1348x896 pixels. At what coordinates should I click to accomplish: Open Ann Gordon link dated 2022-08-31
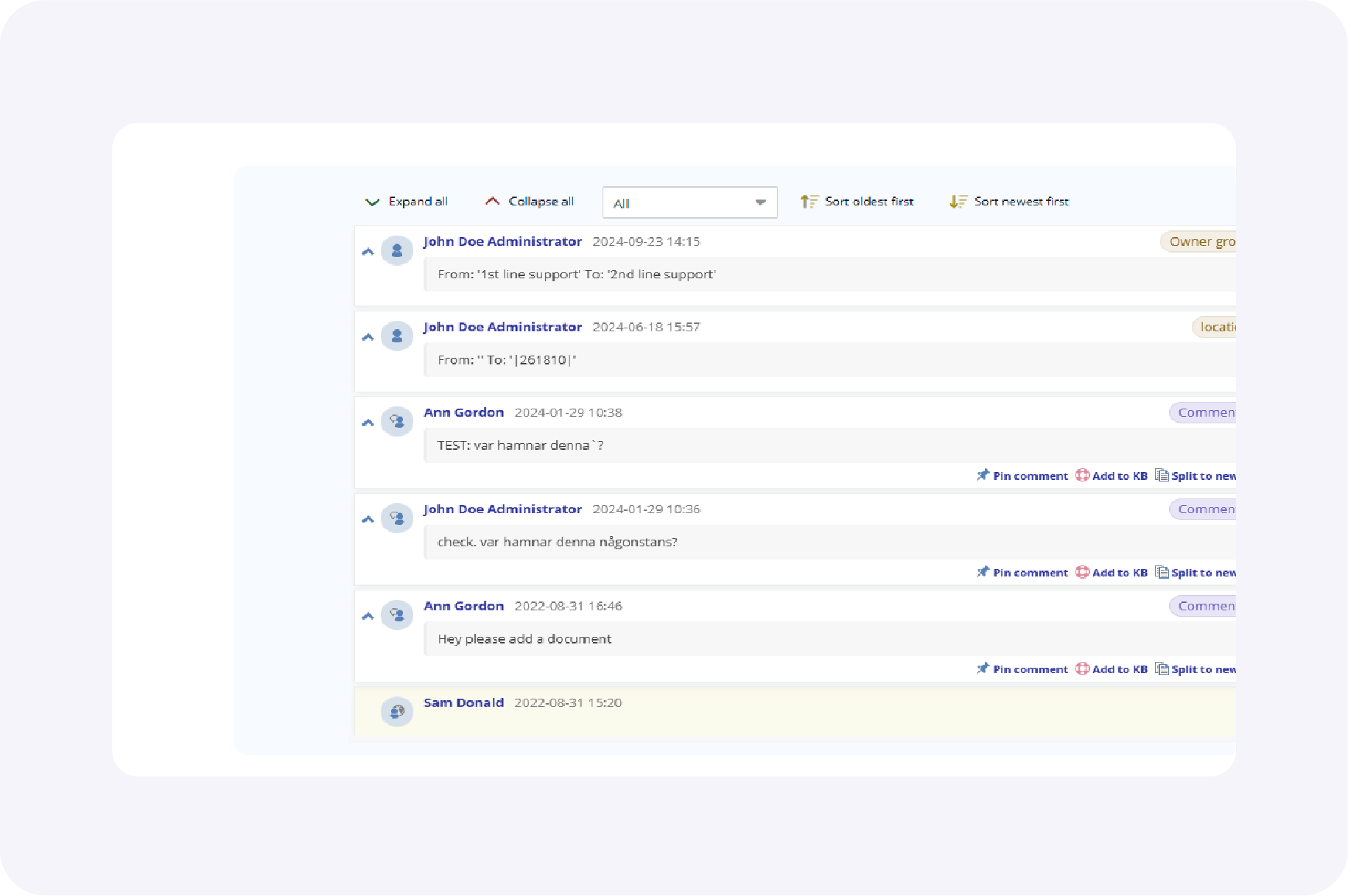click(464, 606)
